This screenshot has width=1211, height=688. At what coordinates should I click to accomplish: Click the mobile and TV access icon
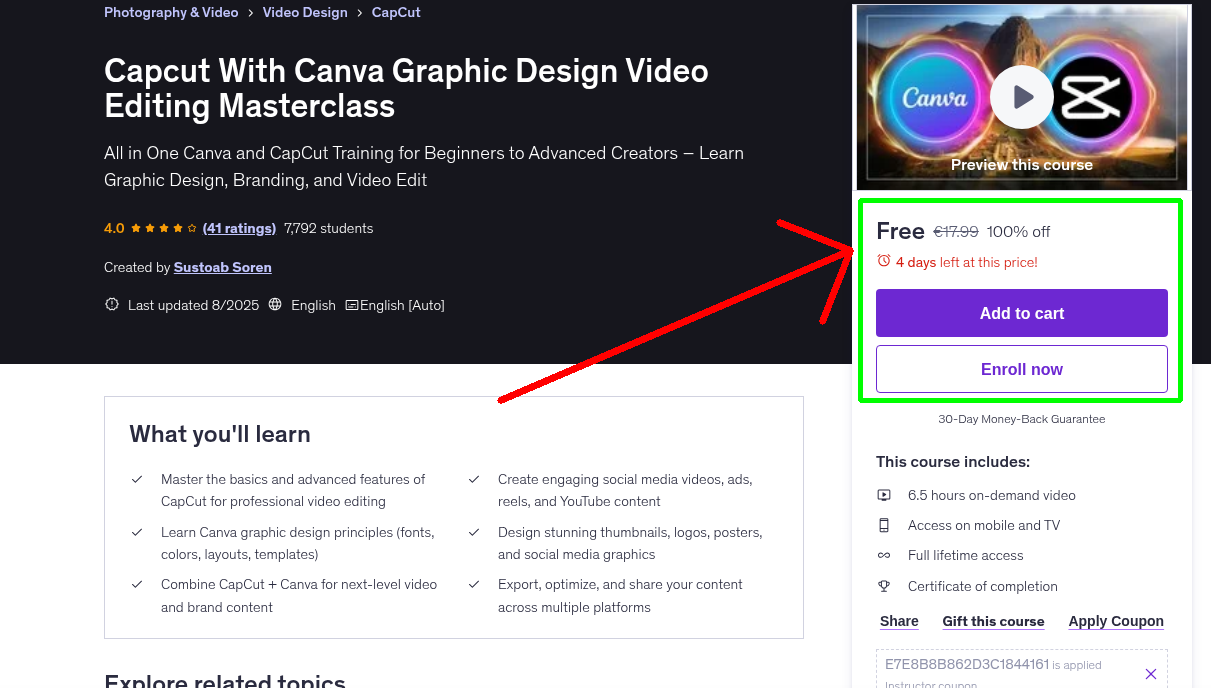[x=884, y=525]
